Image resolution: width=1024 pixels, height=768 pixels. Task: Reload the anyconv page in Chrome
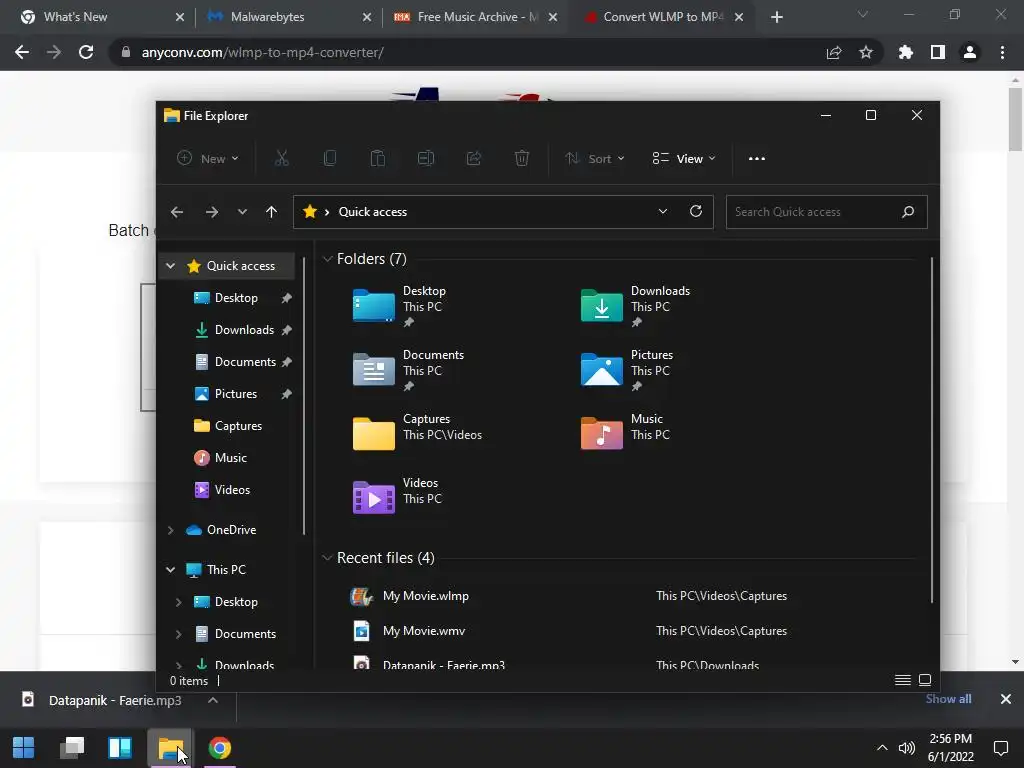pos(86,52)
